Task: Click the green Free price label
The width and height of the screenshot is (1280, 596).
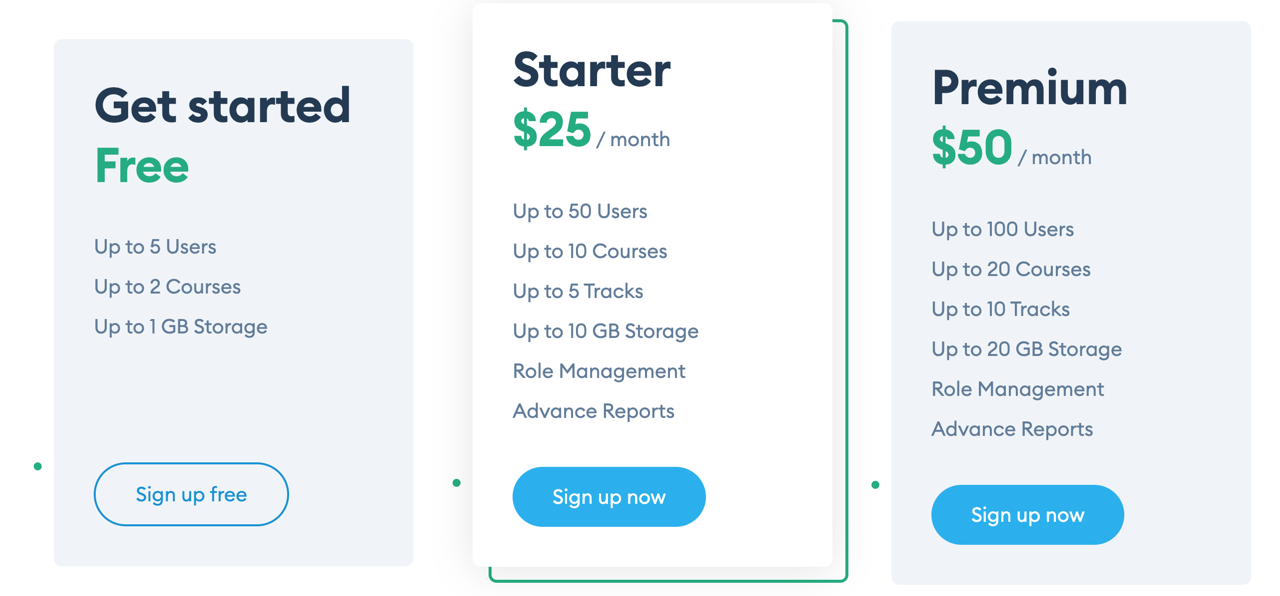Action: coord(141,166)
